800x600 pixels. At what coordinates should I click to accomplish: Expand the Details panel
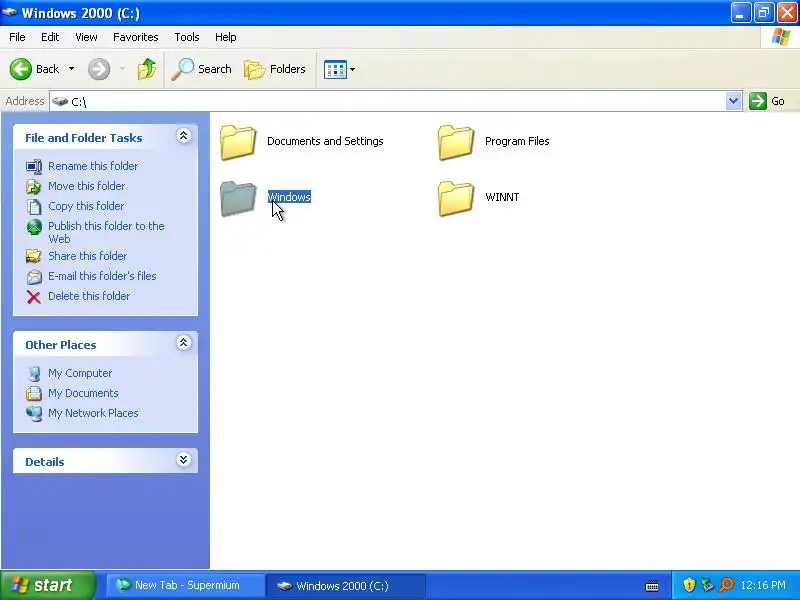click(184, 460)
